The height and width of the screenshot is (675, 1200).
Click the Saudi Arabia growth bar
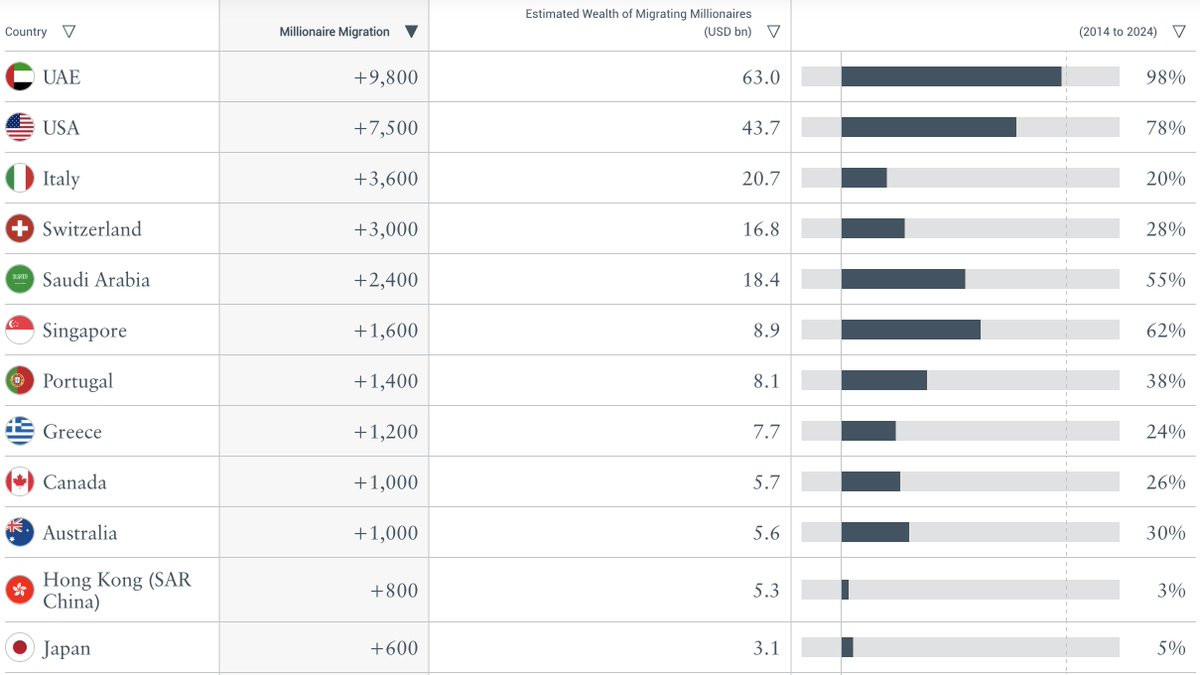[903, 280]
